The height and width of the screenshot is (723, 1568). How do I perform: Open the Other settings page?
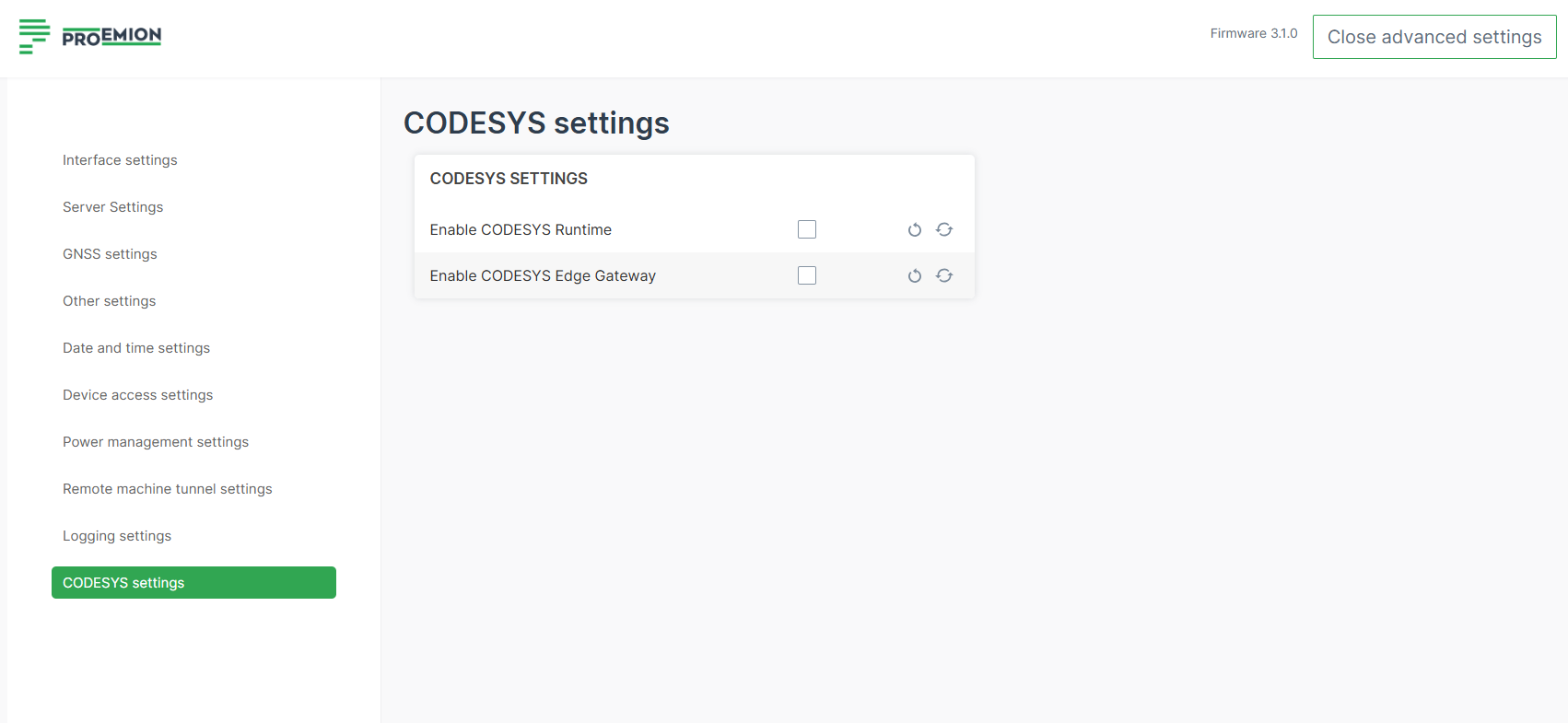[109, 301]
